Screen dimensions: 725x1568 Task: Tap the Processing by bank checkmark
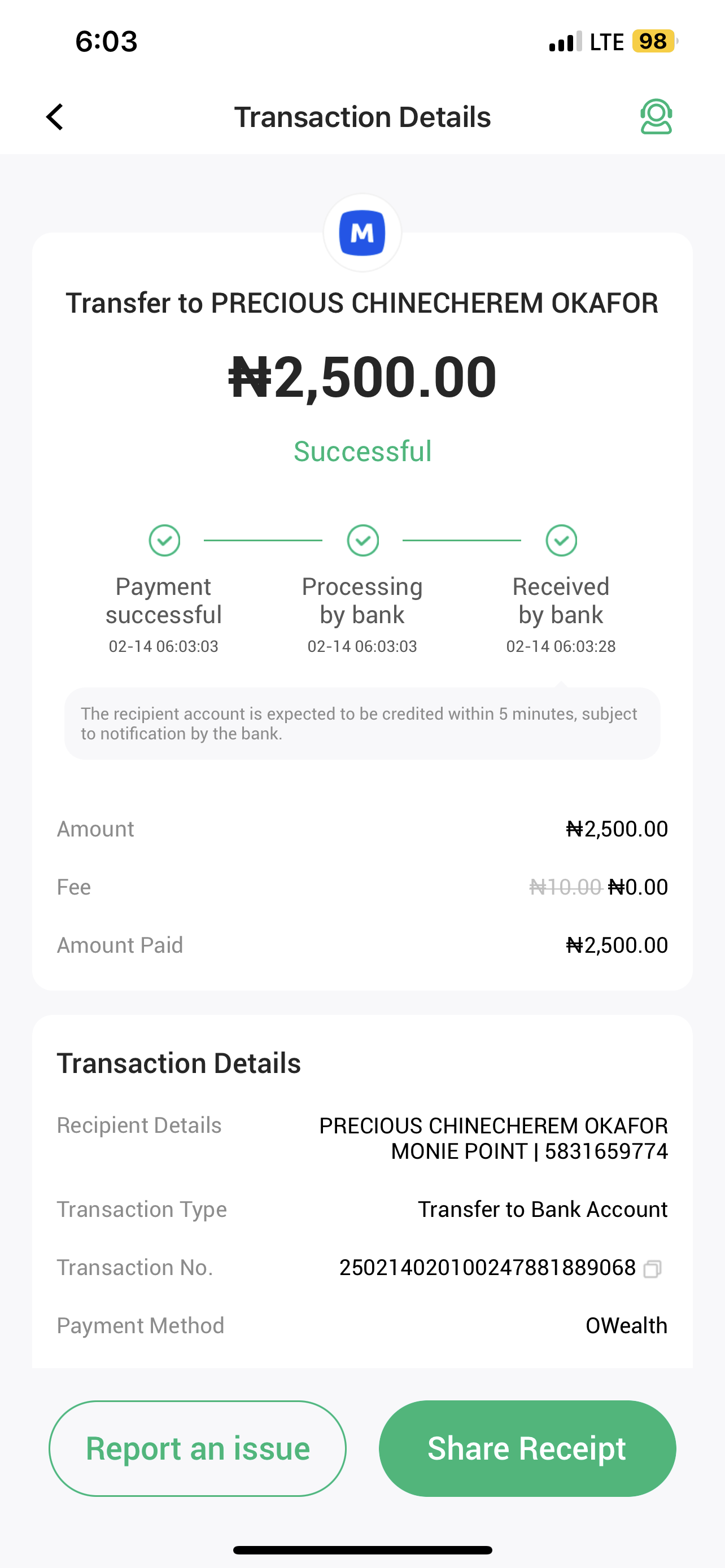click(363, 541)
